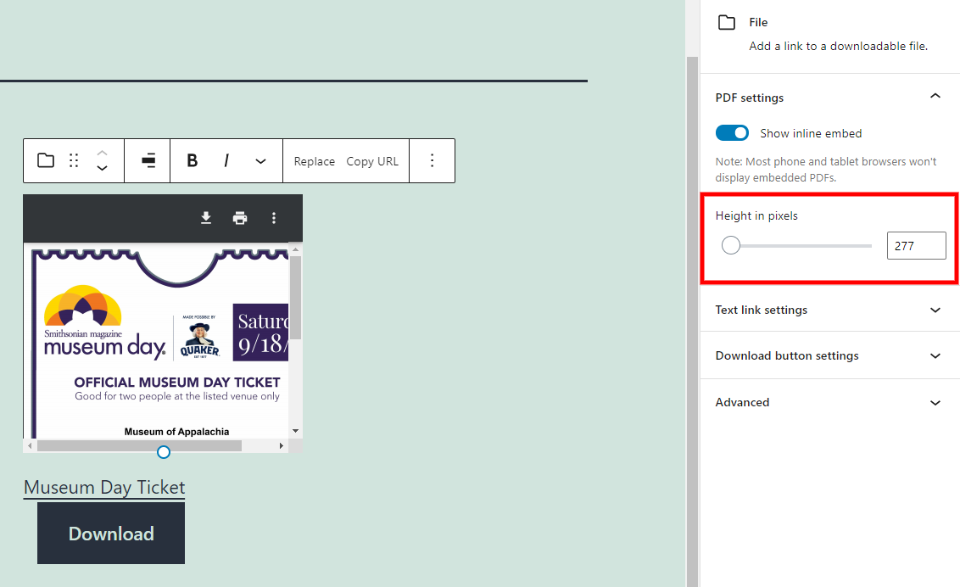The image size is (960, 587).
Task: Click the File block icon in the toolbar
Action: (x=45, y=160)
